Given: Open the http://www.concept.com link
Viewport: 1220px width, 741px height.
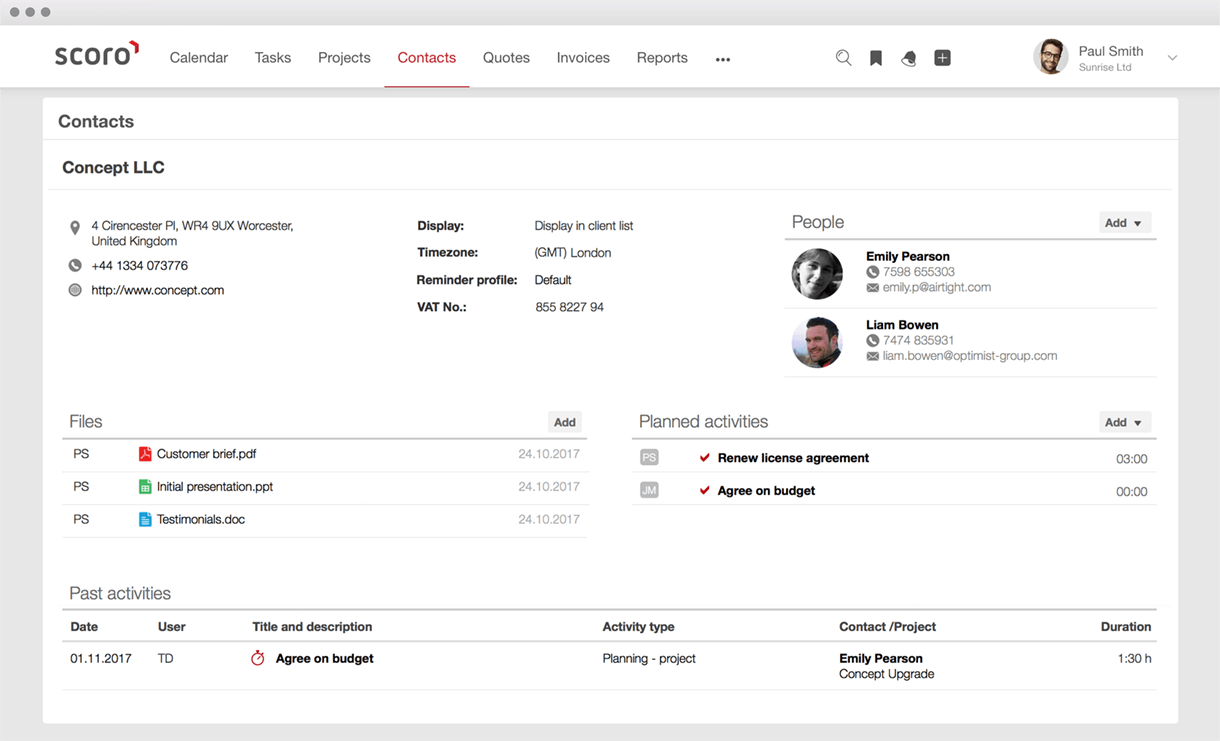Looking at the screenshot, I should [158, 290].
